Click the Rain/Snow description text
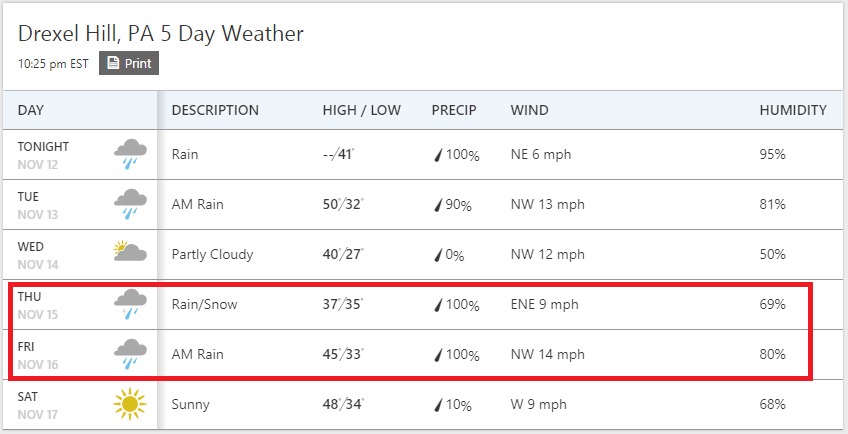The image size is (848, 434). coord(204,305)
